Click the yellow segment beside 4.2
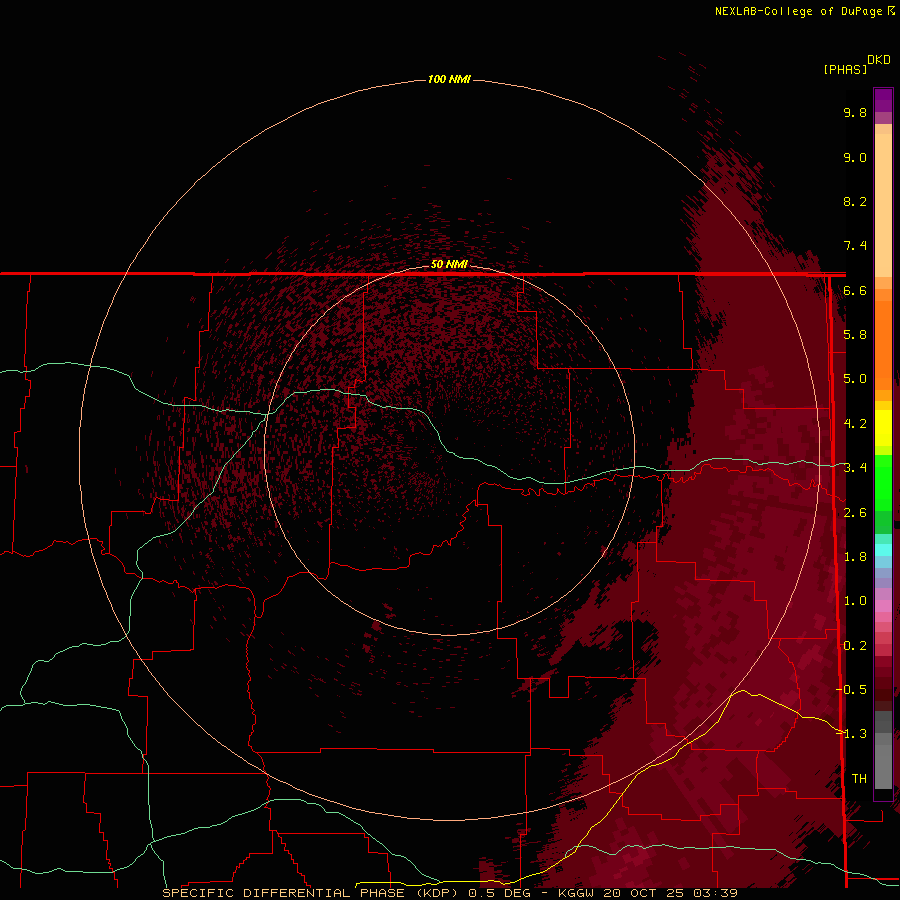 click(883, 428)
